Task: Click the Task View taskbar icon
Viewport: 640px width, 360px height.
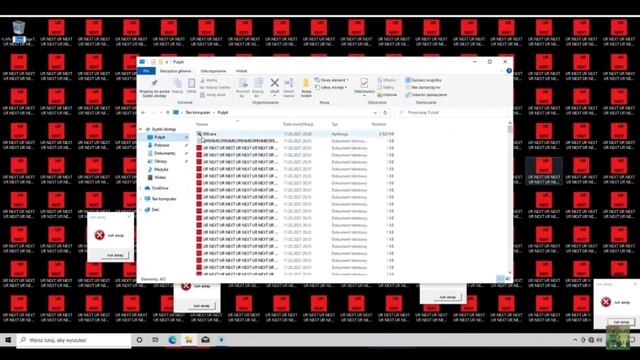Action: pos(156,340)
